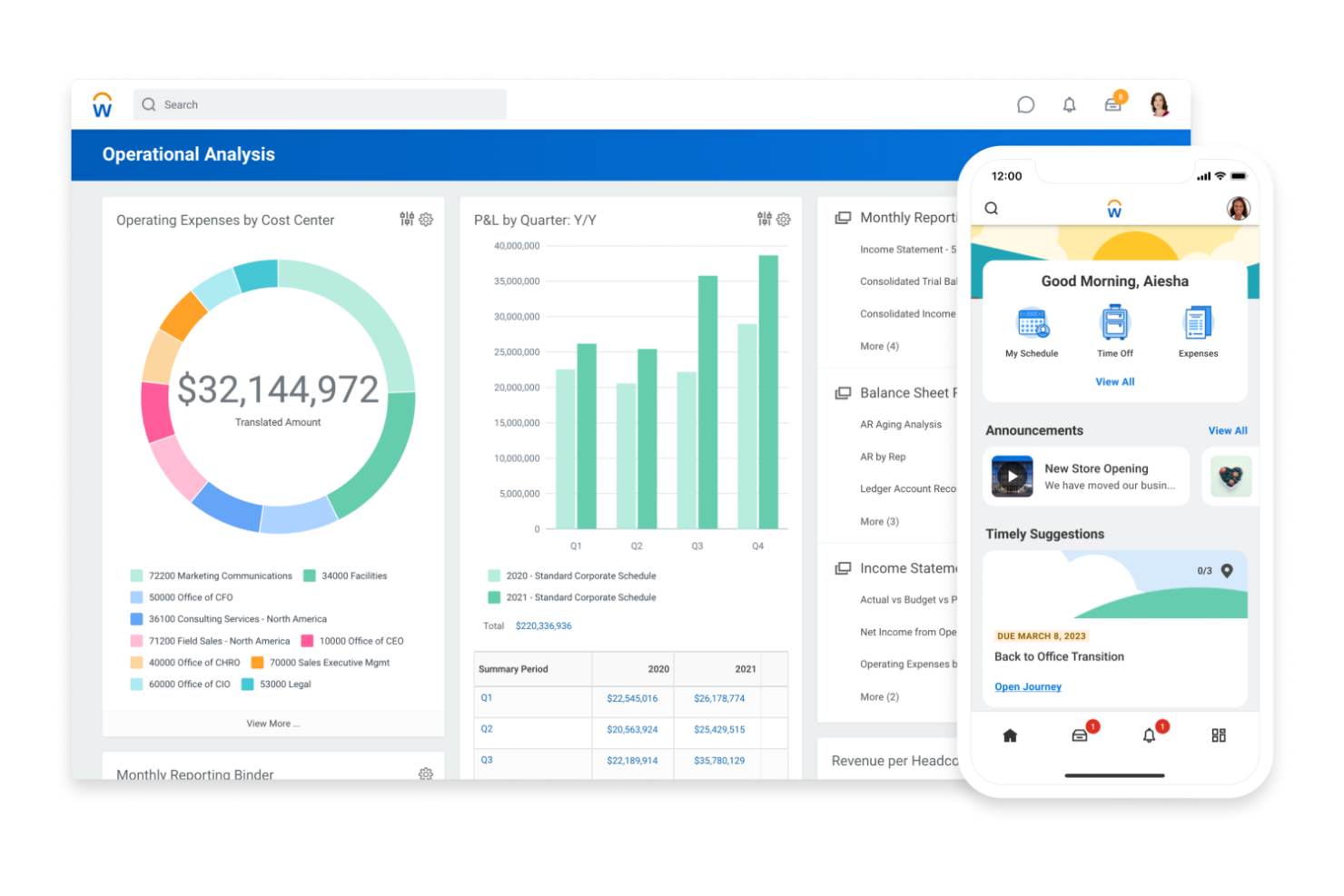The width and height of the screenshot is (1344, 896).
Task: Tap the New Store Opening announcement title
Action: [x=1096, y=468]
